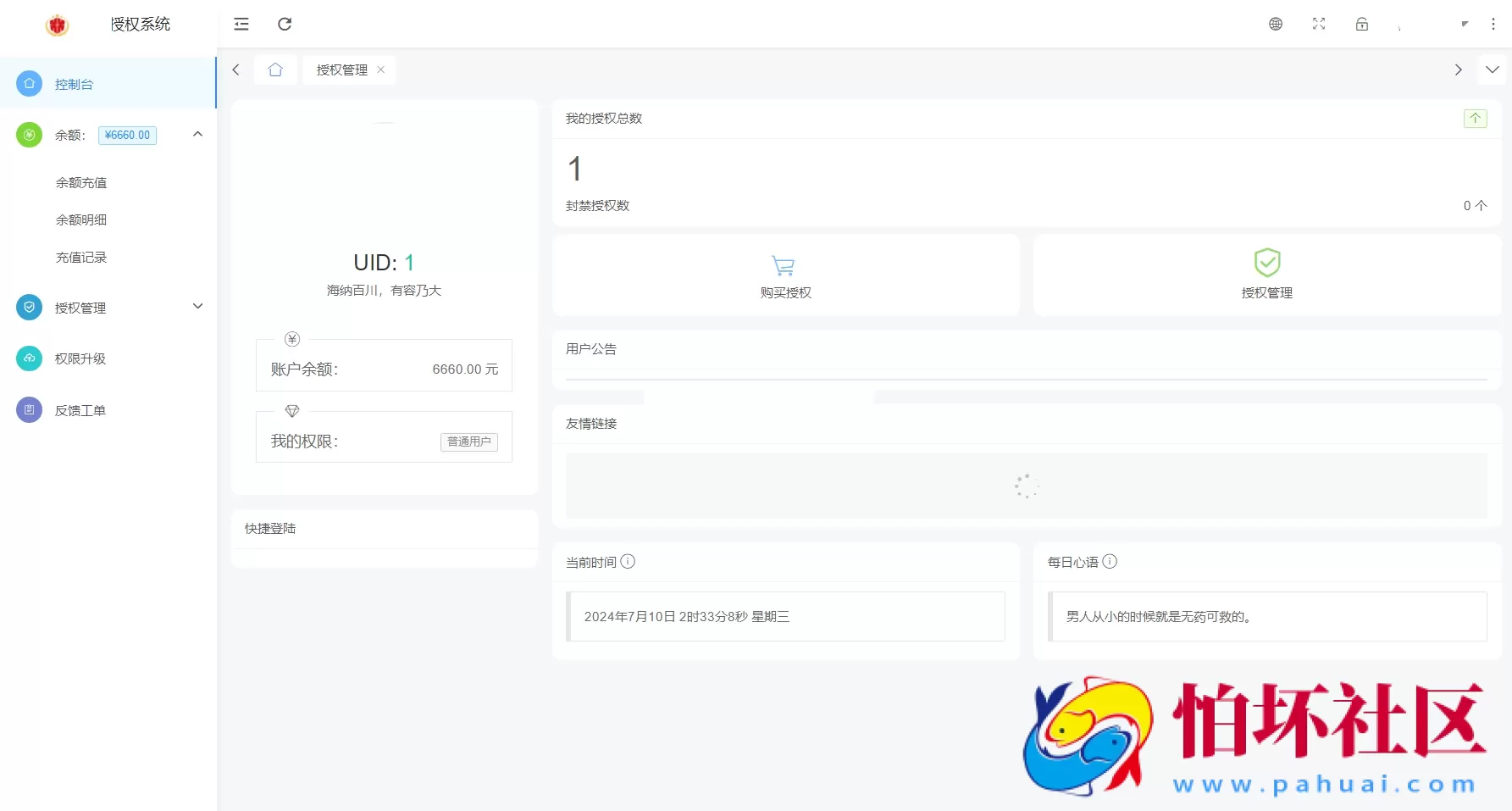Image resolution: width=1512 pixels, height=811 pixels.
Task: Open the language globe icon in top bar
Action: [x=1275, y=24]
